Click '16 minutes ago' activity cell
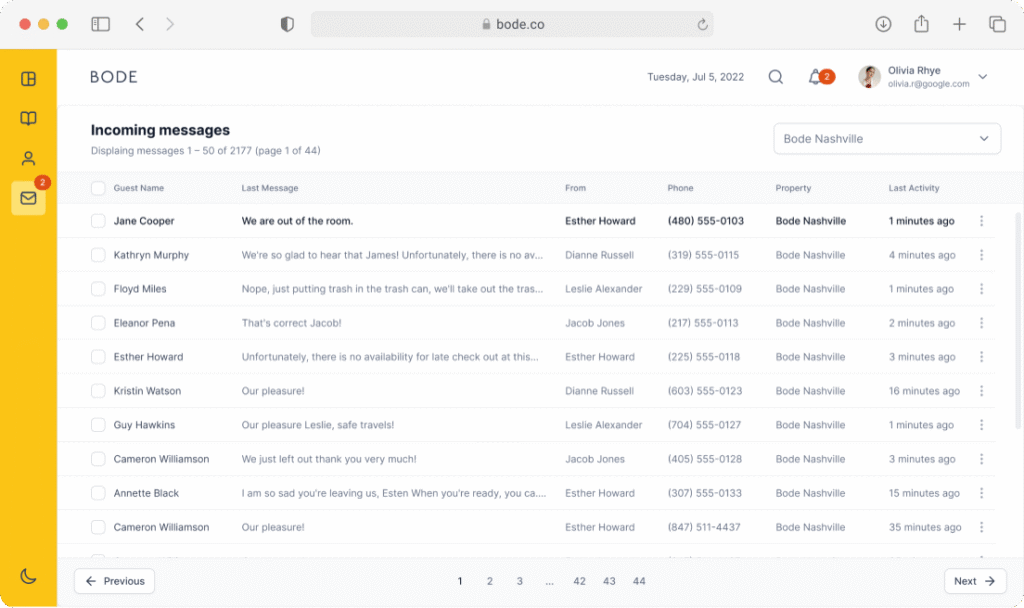Screen dimensions: 1024x608 point(924,391)
